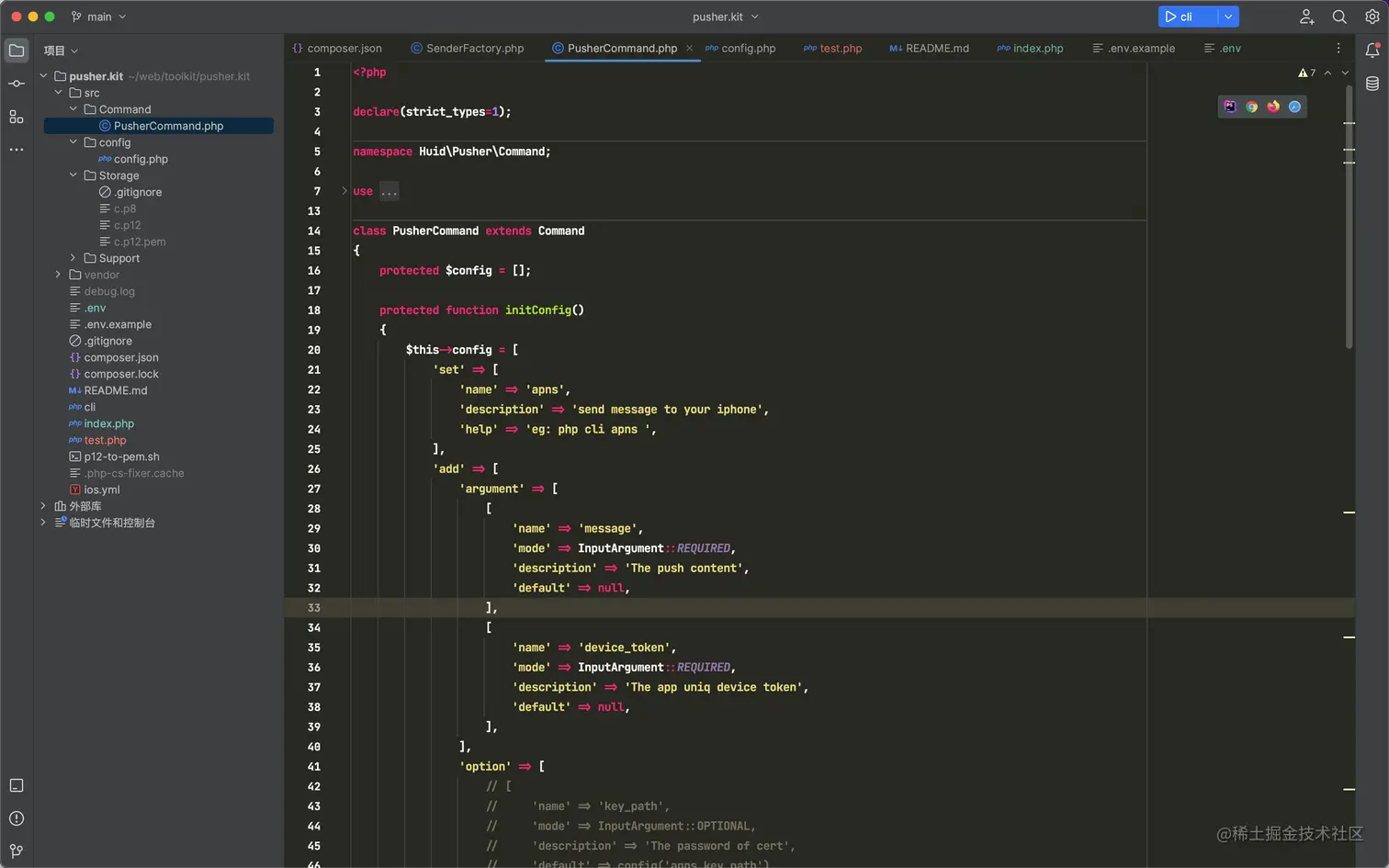
Task: Collapse the Command folder
Action: 73,109
